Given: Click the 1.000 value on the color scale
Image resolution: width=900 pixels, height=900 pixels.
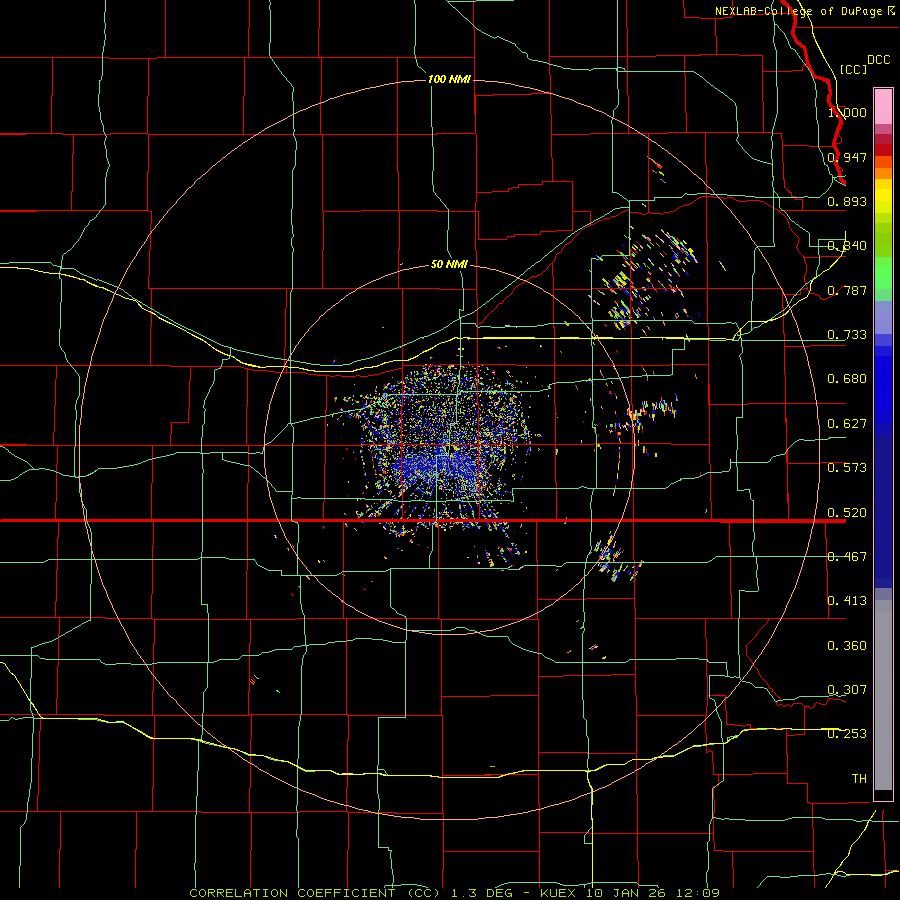Looking at the screenshot, I should (x=847, y=112).
